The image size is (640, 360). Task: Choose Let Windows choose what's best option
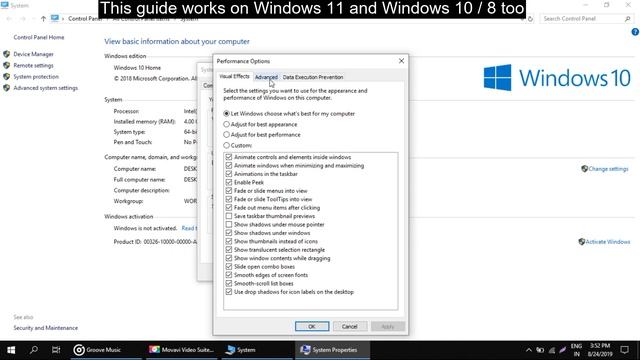tap(289, 113)
